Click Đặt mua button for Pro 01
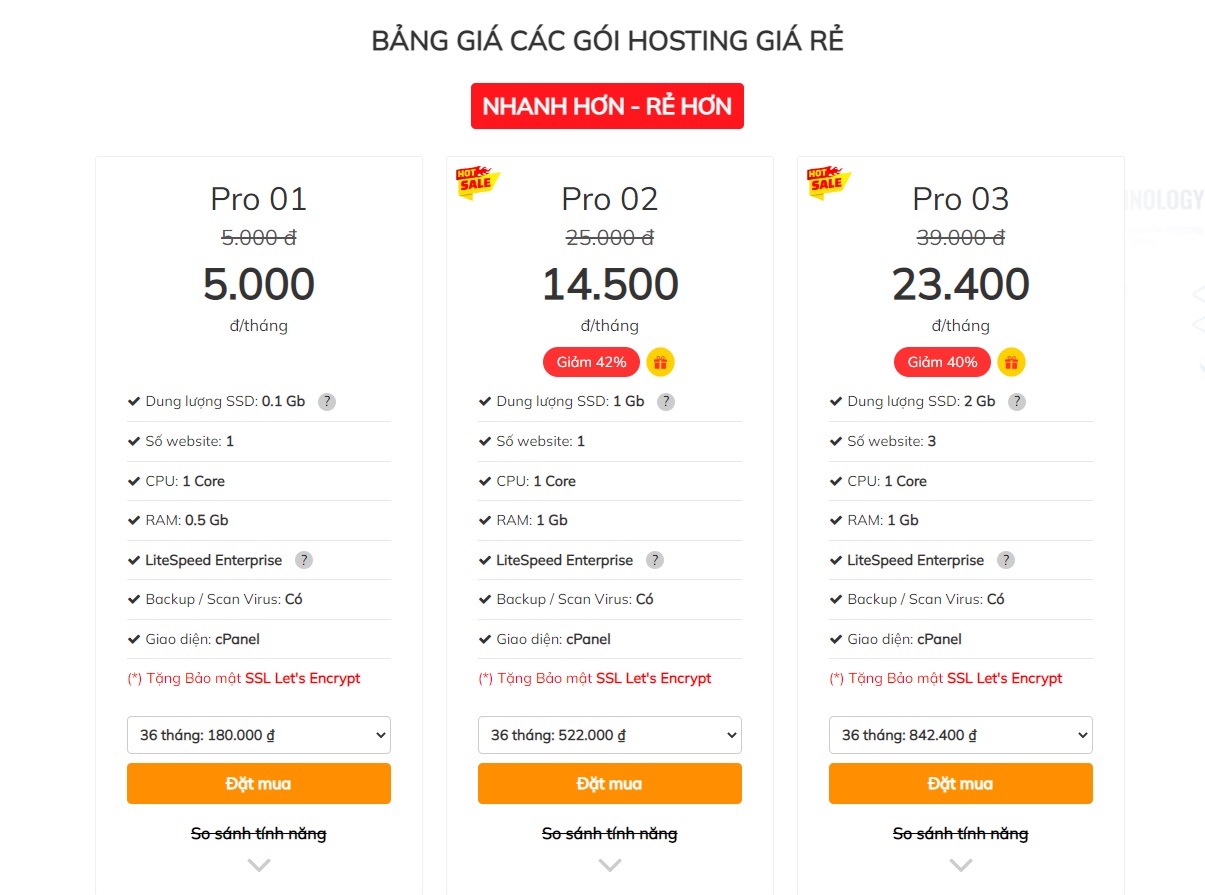1205x895 pixels. click(259, 784)
